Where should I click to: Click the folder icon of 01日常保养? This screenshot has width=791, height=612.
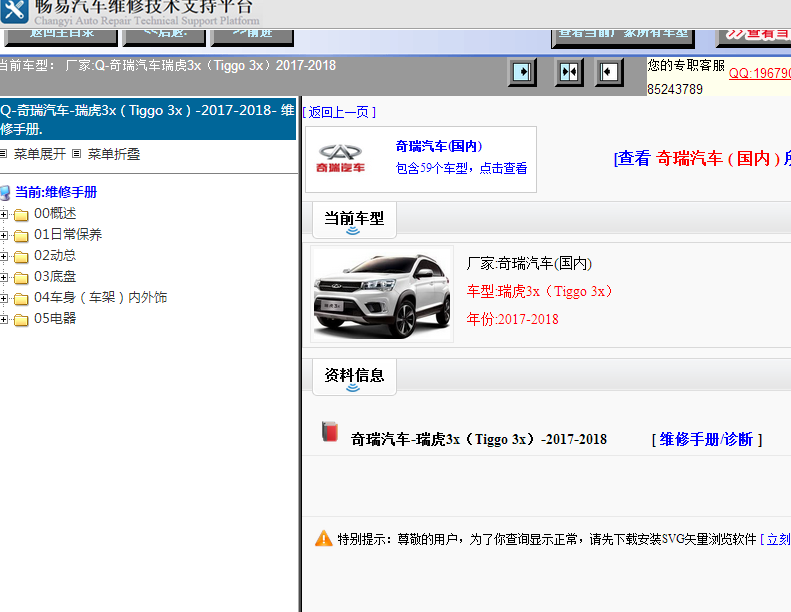(x=21, y=236)
